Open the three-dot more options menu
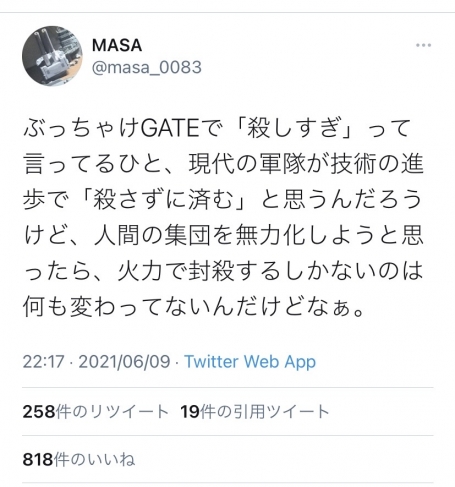This screenshot has width=455, height=487. coord(423,45)
